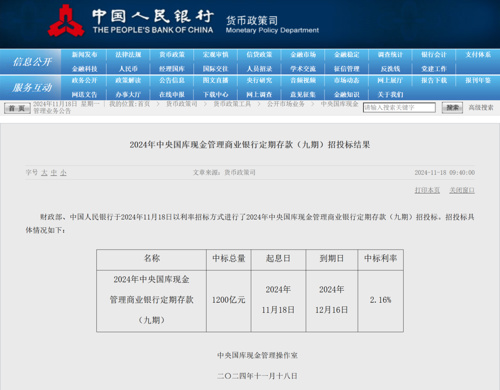Open 下载中心 section

(x=215, y=94)
